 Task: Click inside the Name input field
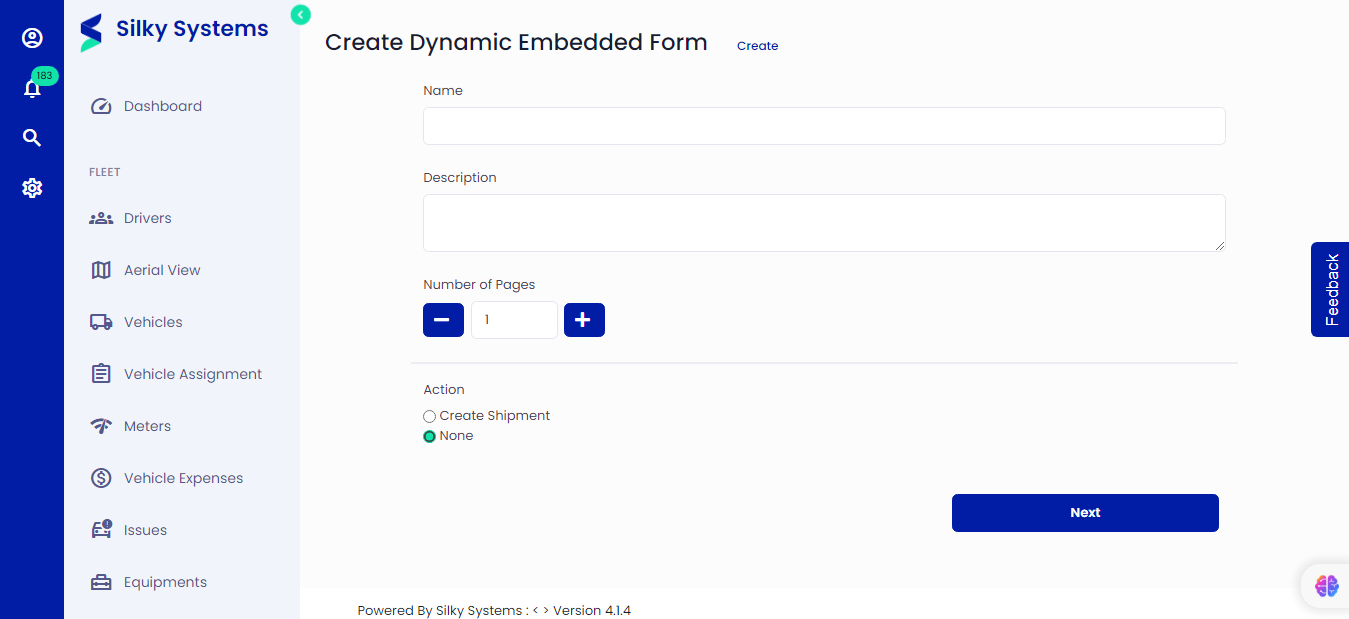pos(823,125)
